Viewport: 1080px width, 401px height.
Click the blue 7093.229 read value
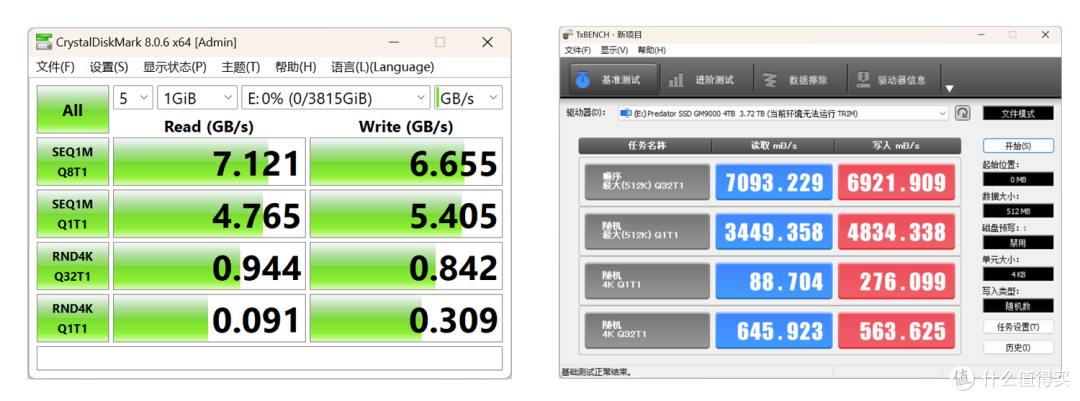773,182
